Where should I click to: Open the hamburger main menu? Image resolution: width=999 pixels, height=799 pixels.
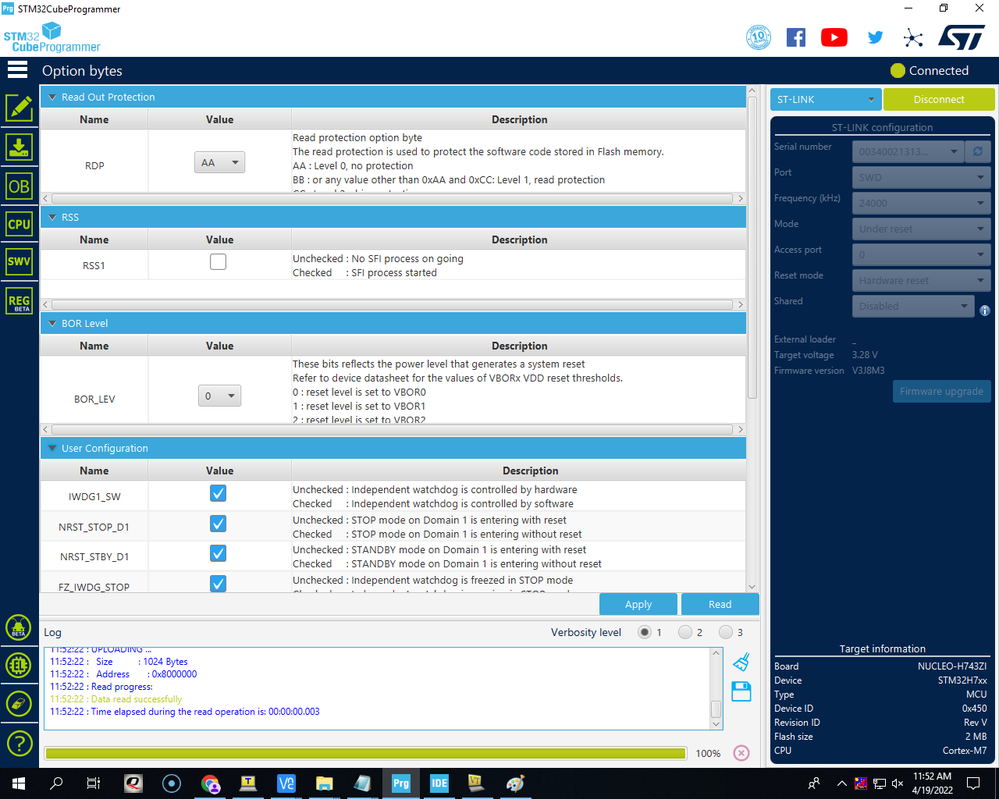[x=17, y=69]
